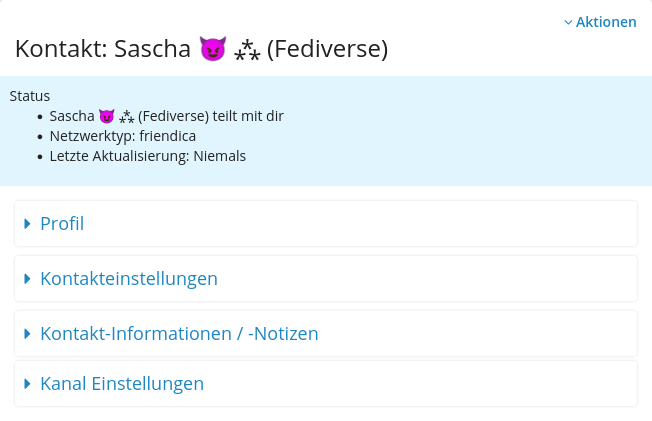Image resolution: width=652 pixels, height=421 pixels.
Task: Click the triangle arrow beside Kanal Einstellungen
Action: pos(27,384)
